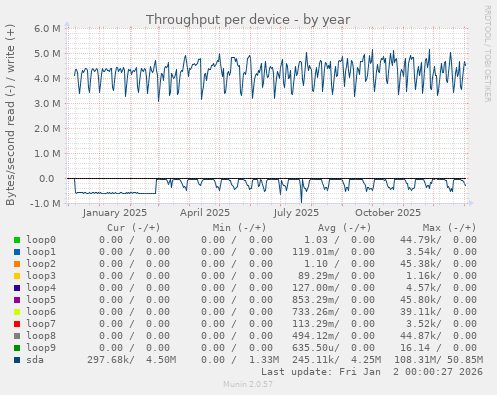The image size is (497, 395).
Task: Click the sda navy legend swatch
Action: point(17,360)
